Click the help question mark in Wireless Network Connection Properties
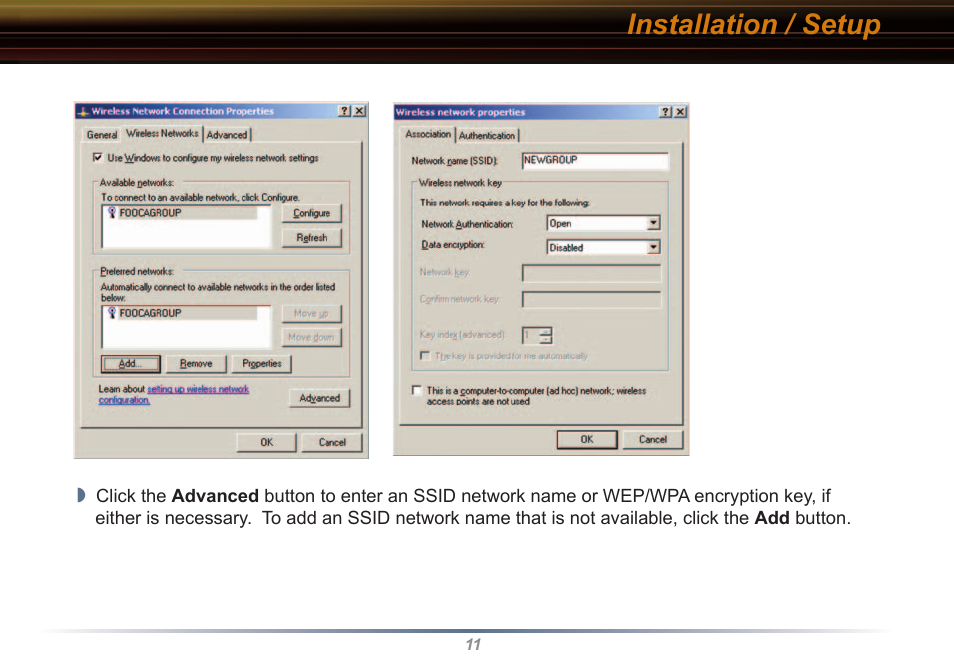Viewport: 954px width, 661px height. (344, 111)
